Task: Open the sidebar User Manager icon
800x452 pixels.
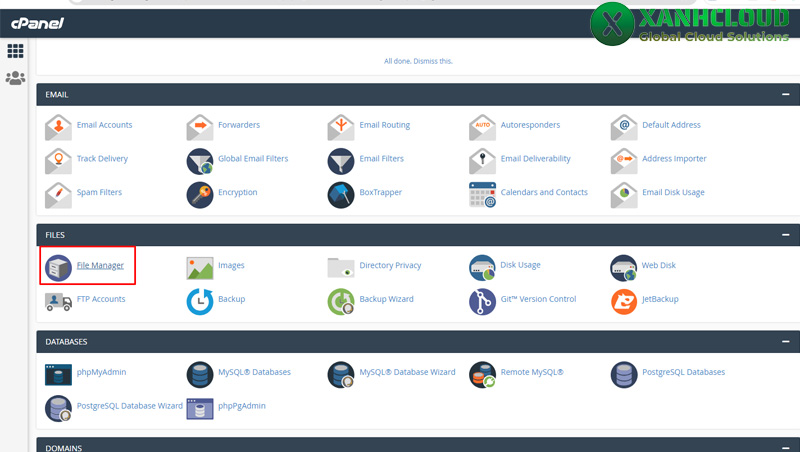Action: [15, 78]
